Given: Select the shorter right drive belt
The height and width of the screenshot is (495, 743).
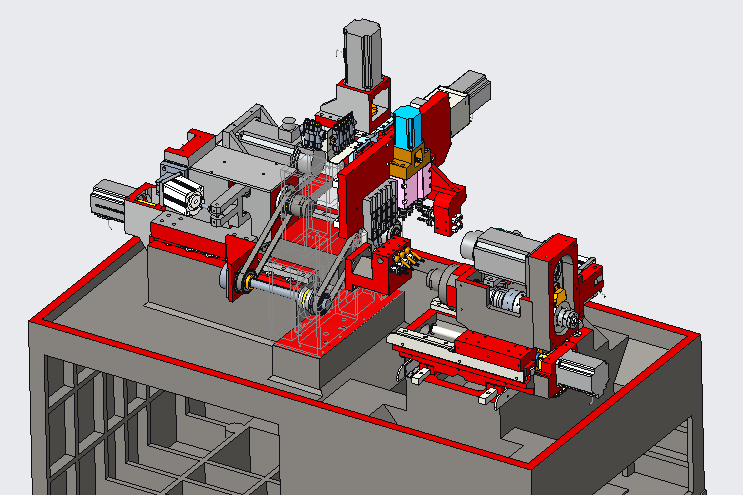Looking at the screenshot, I should pyautogui.click(x=338, y=271).
